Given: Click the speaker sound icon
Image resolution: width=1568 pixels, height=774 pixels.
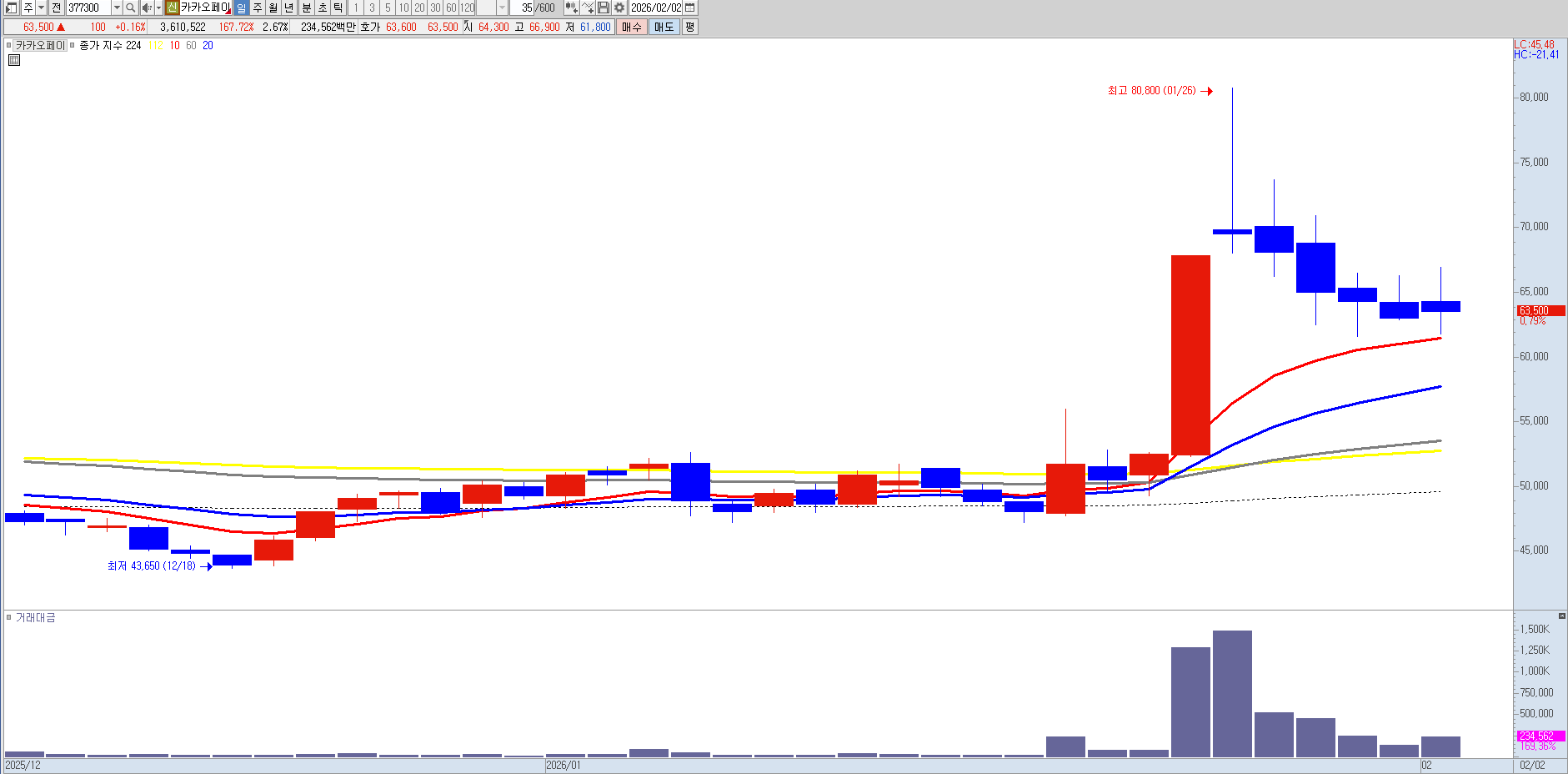Looking at the screenshot, I should [x=146, y=8].
